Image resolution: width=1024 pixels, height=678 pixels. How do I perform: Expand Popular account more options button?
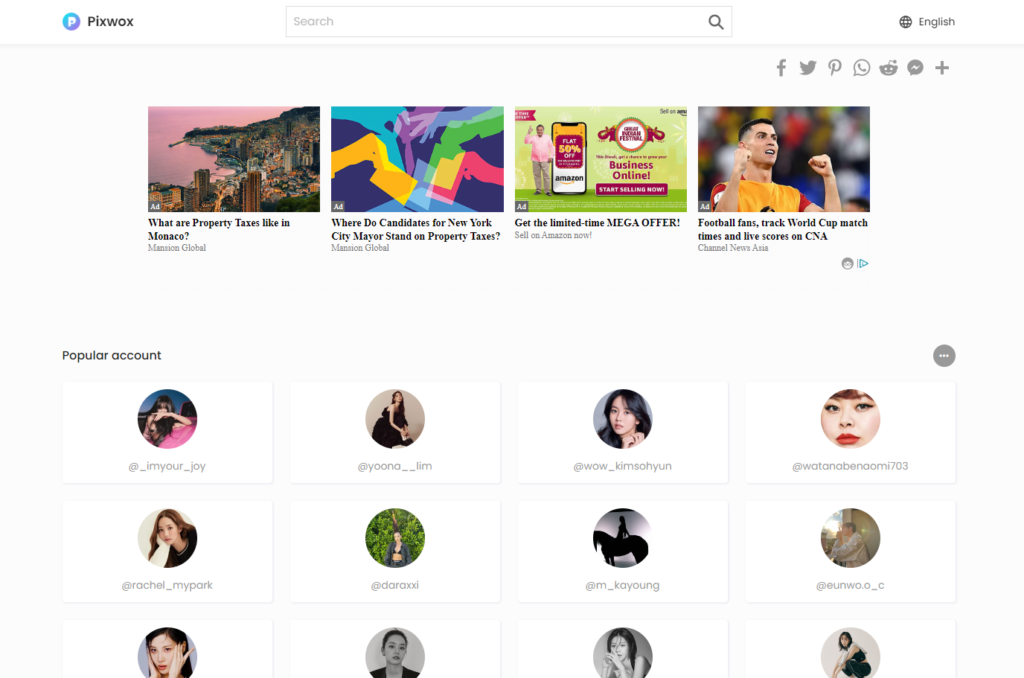tap(944, 356)
